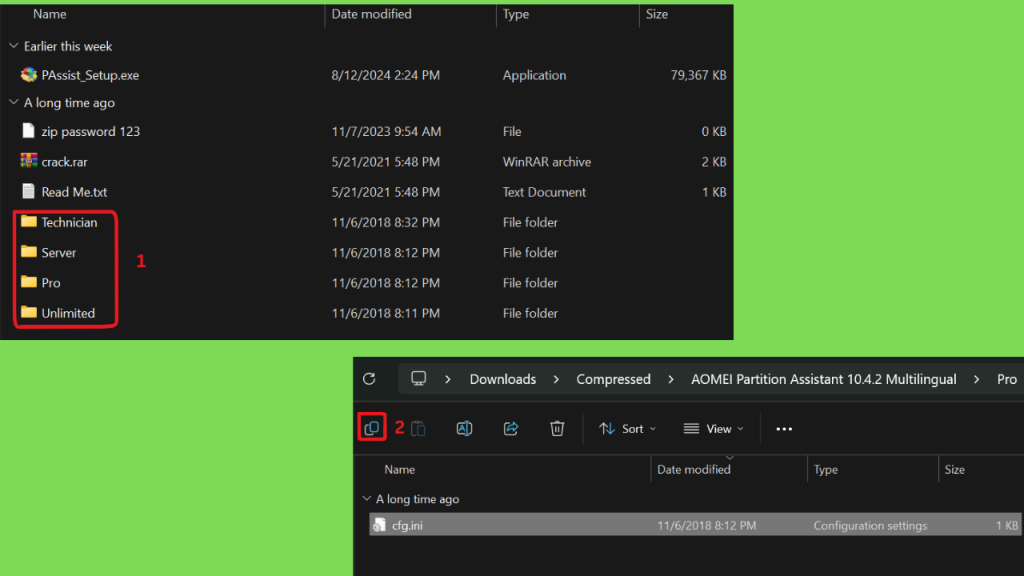Click the Technician folder icon
The image size is (1024, 576).
pos(28,221)
